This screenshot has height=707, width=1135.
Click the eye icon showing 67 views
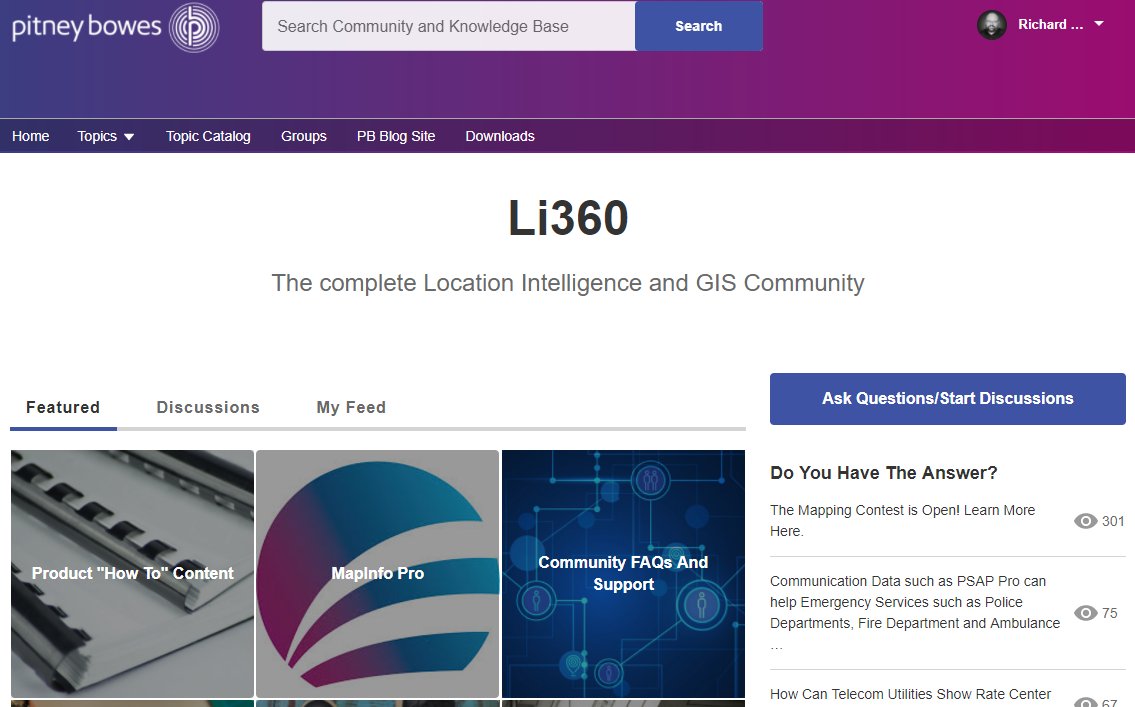[x=1085, y=703]
